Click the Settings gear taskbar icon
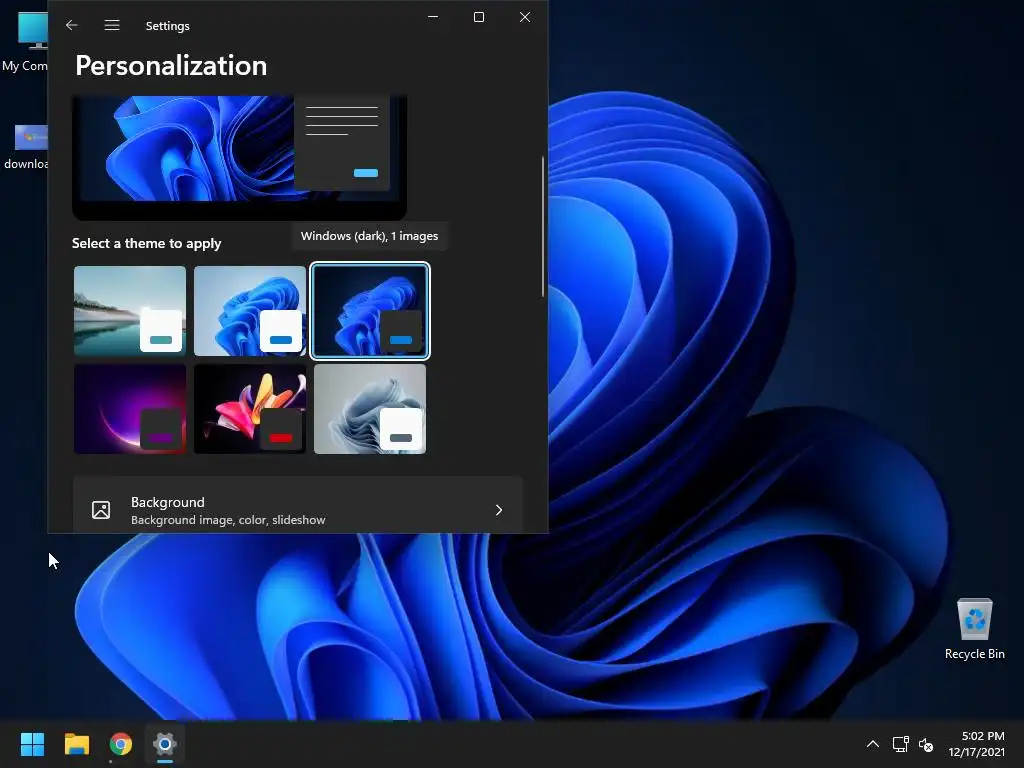The height and width of the screenshot is (768, 1024). tap(165, 744)
